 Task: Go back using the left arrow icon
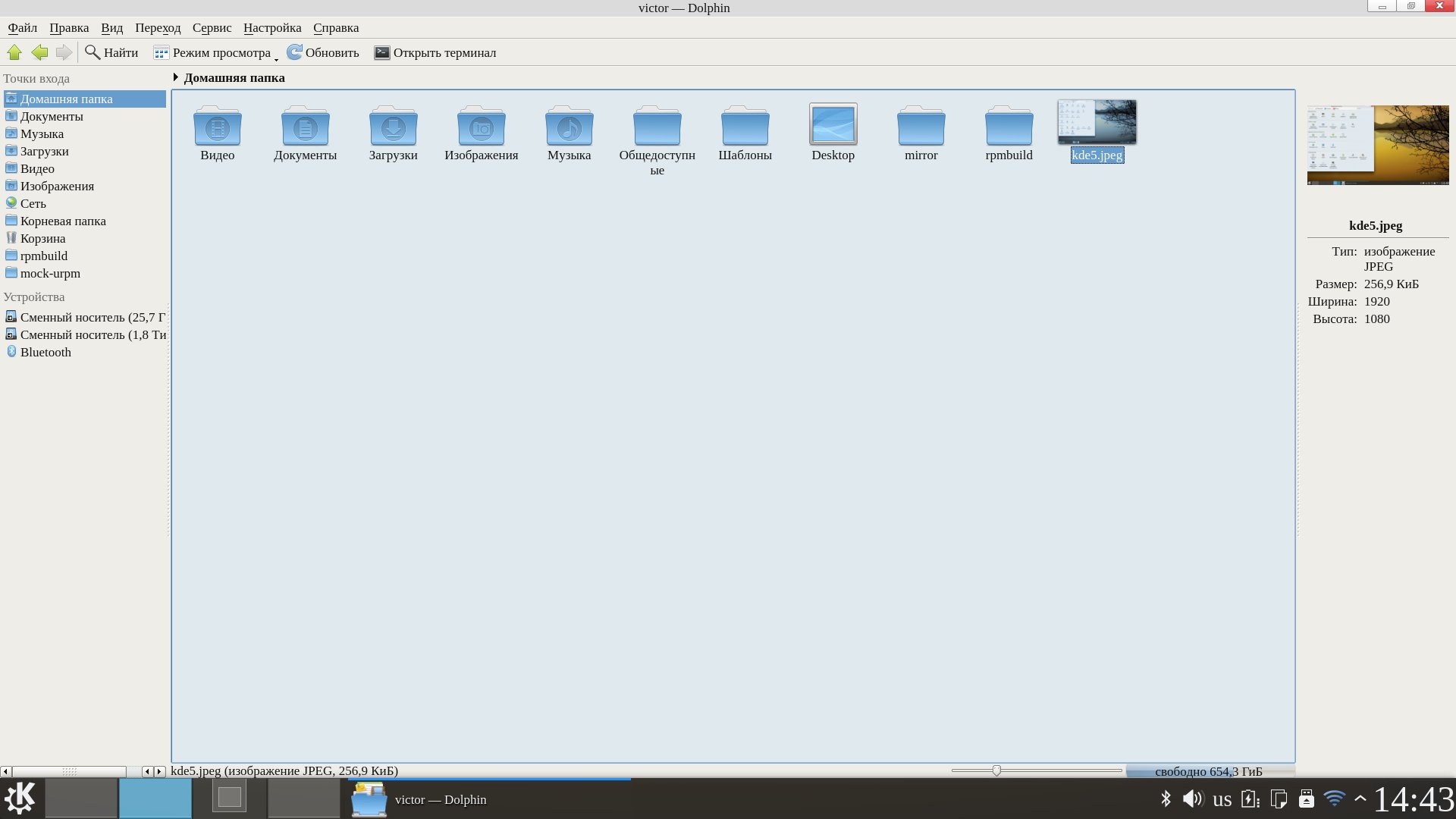pyautogui.click(x=39, y=52)
